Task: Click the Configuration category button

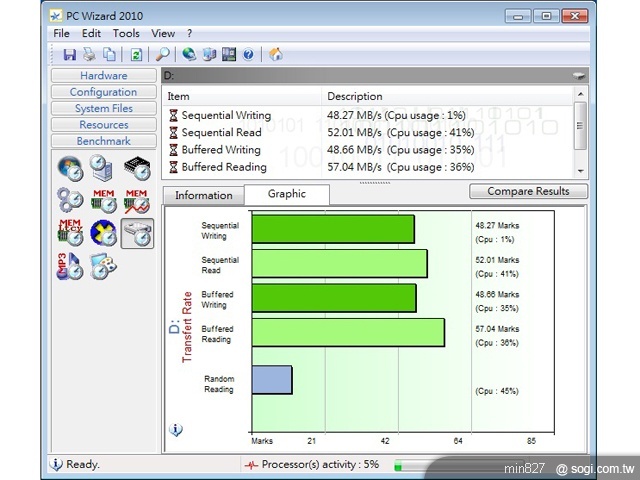Action: click(104, 92)
